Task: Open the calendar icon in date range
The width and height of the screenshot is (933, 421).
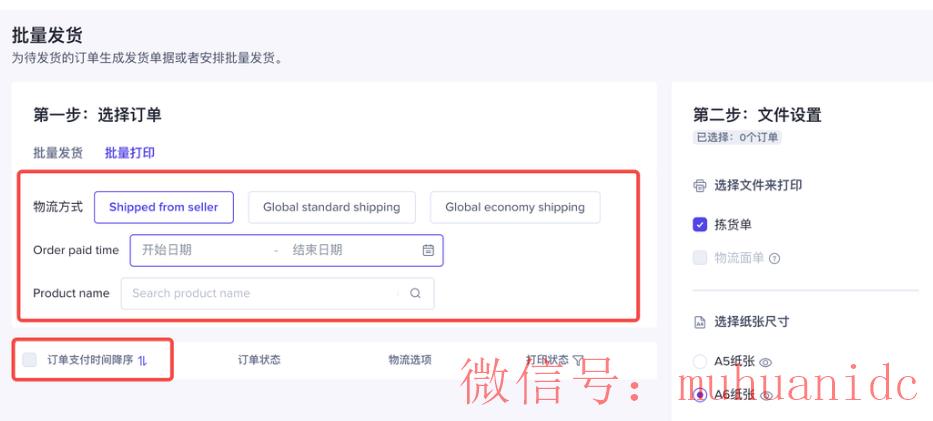Action: (x=428, y=250)
